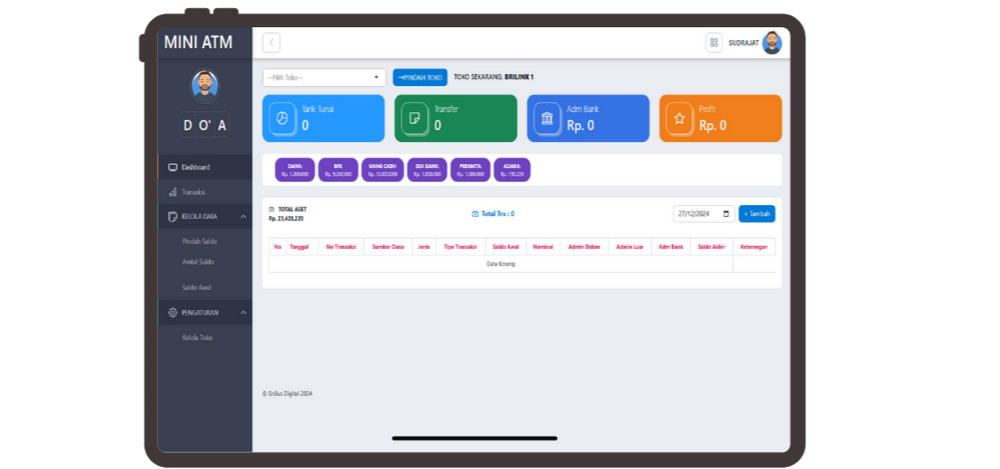
Task: Click the Rp. 23,428,220 total aset value
Action: tap(286, 218)
